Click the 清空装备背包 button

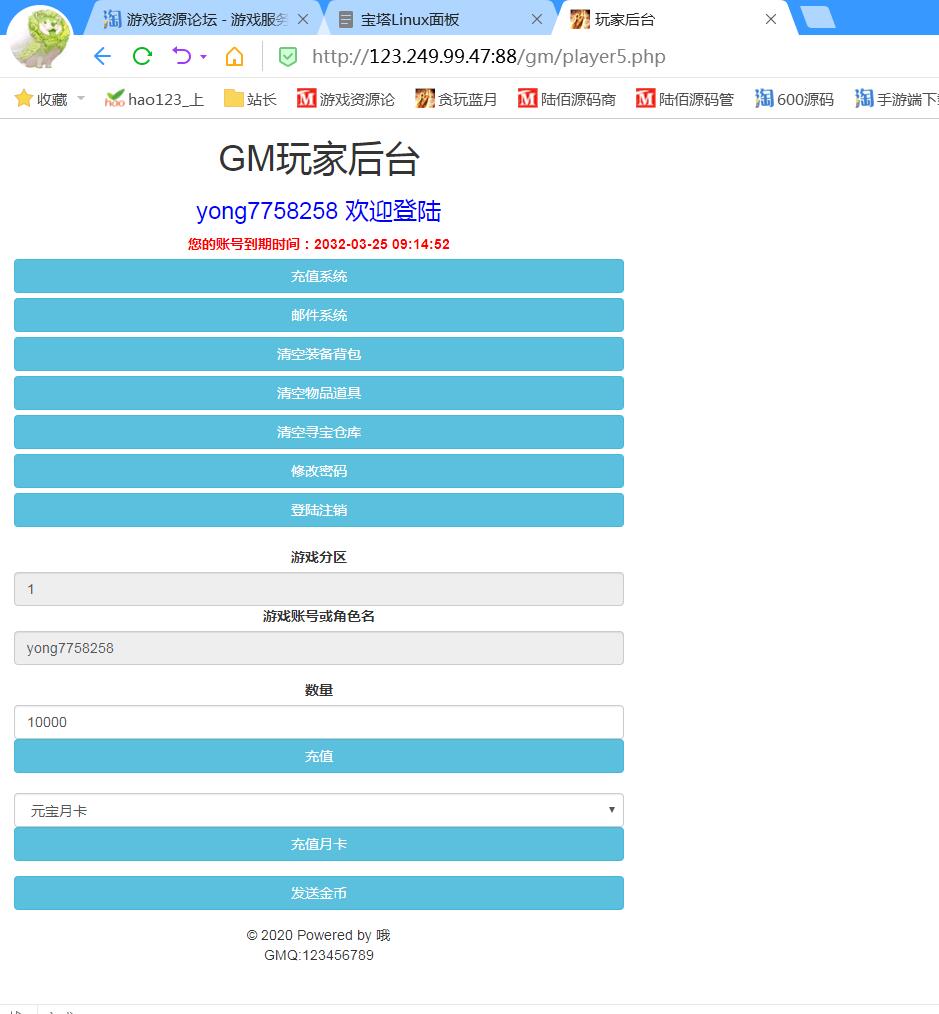pos(318,354)
